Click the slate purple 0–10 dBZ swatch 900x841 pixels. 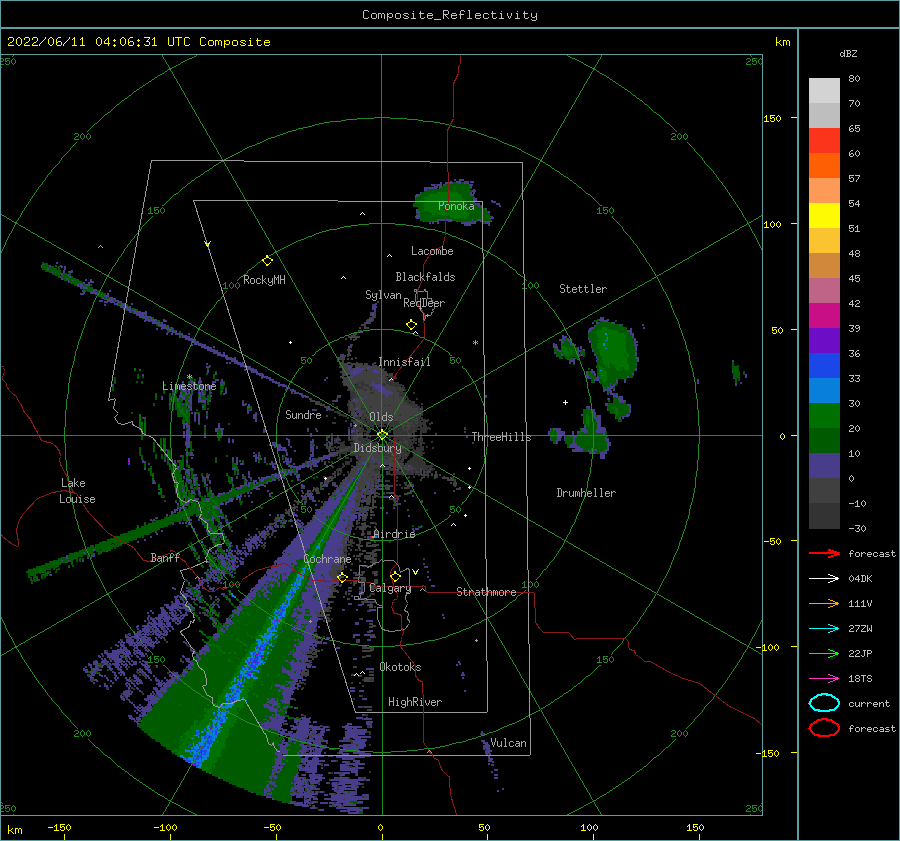(x=824, y=466)
